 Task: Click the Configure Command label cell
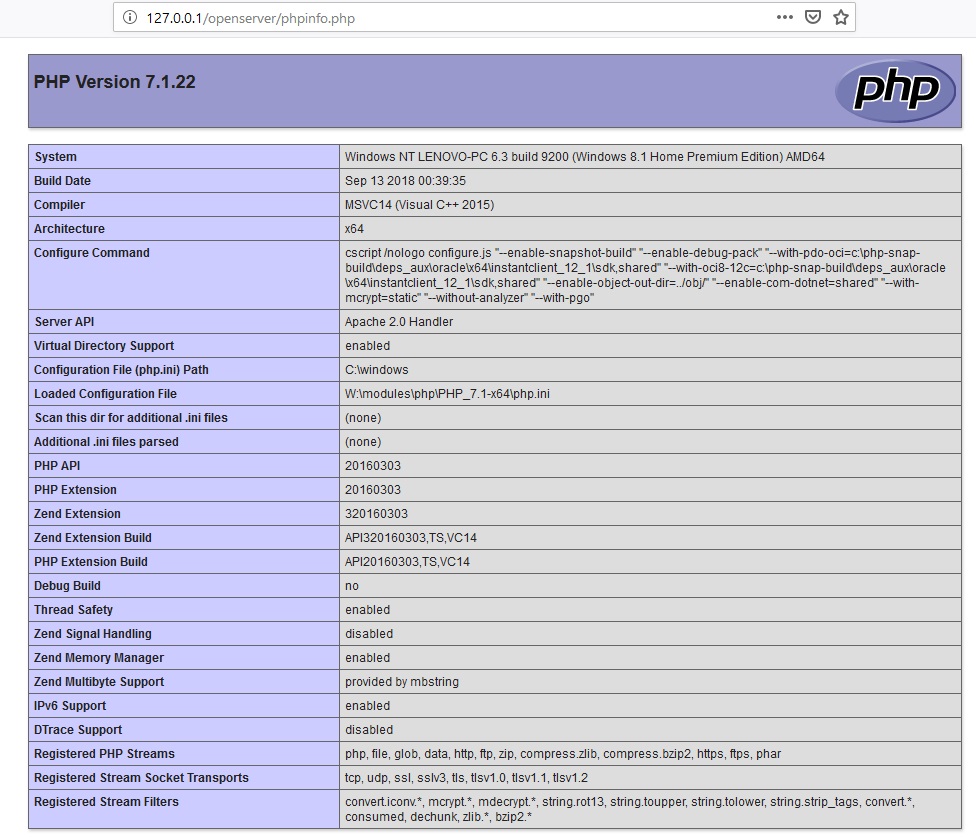pos(92,253)
